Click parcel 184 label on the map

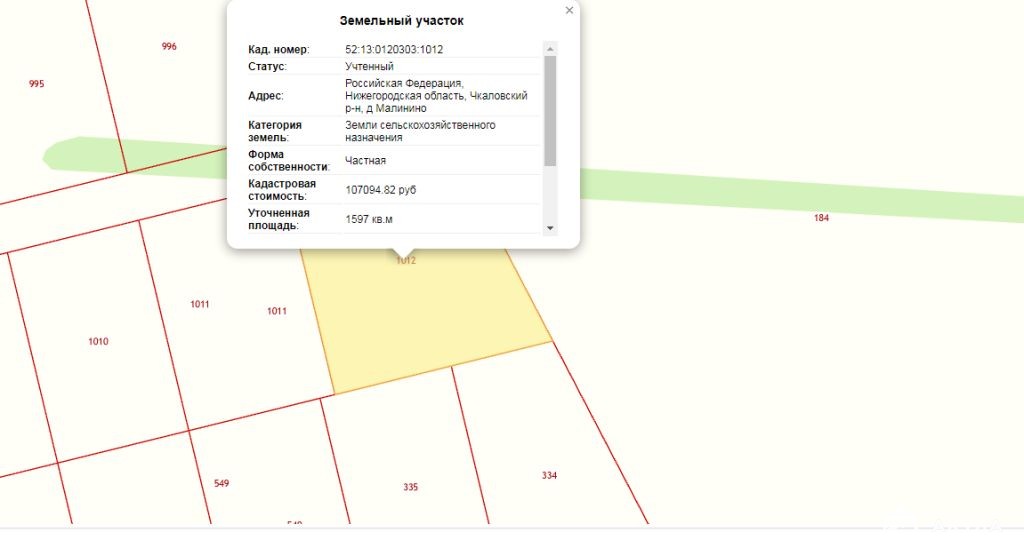pyautogui.click(x=821, y=218)
